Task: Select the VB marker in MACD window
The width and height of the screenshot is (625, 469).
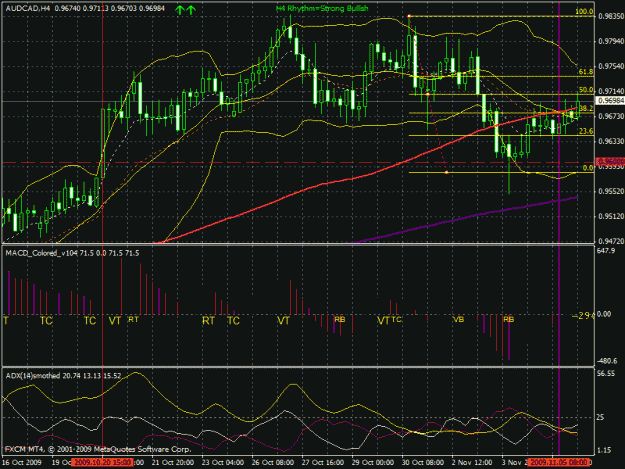Action: pos(458,320)
